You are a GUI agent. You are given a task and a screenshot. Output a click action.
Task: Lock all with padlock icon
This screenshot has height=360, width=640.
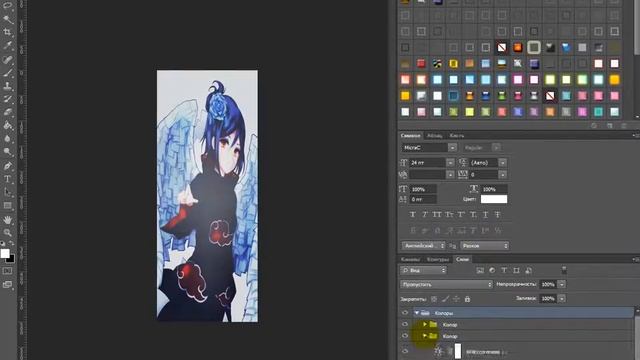(x=467, y=299)
